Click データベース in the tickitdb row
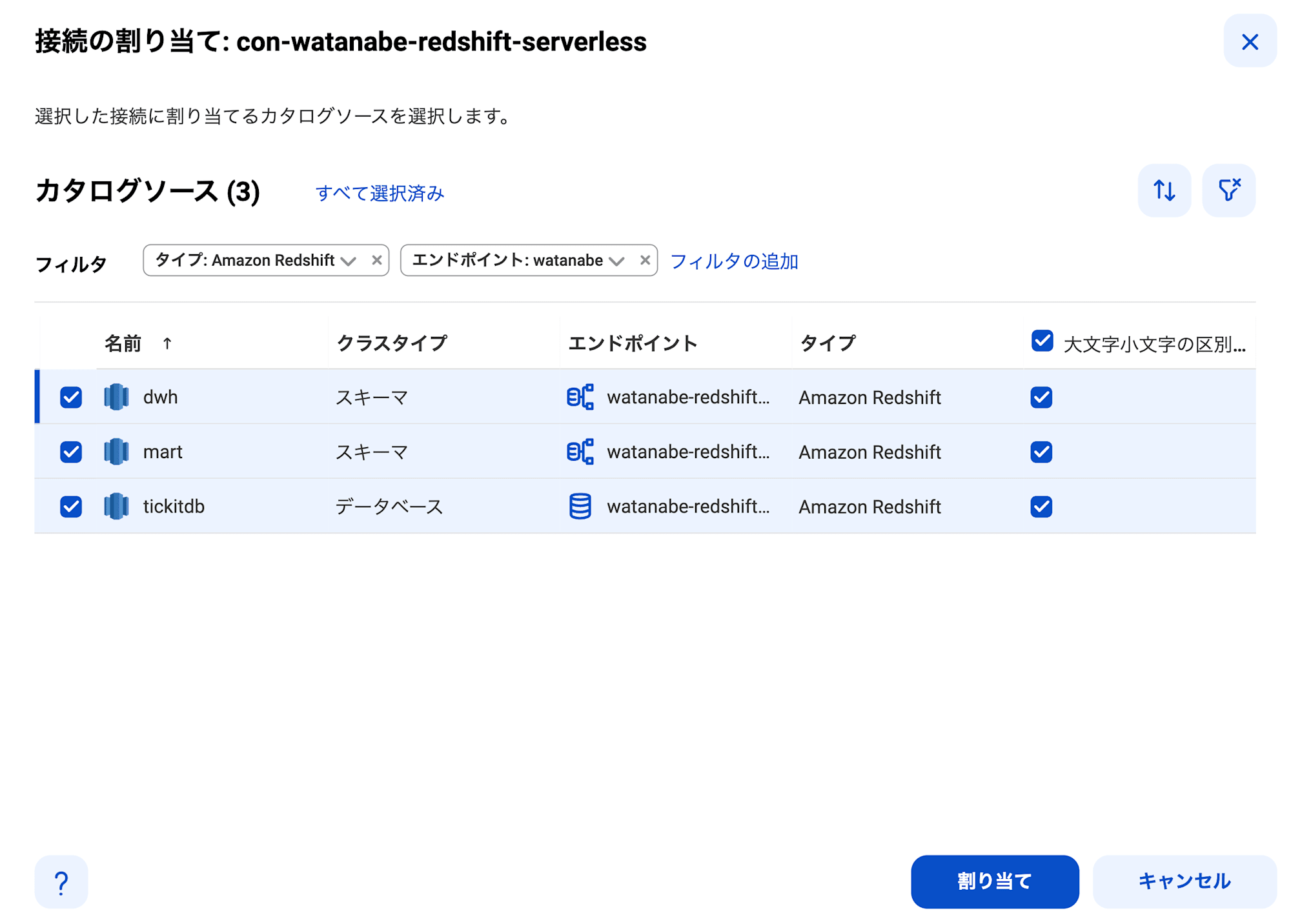The height and width of the screenshot is (924, 1291). (389, 507)
